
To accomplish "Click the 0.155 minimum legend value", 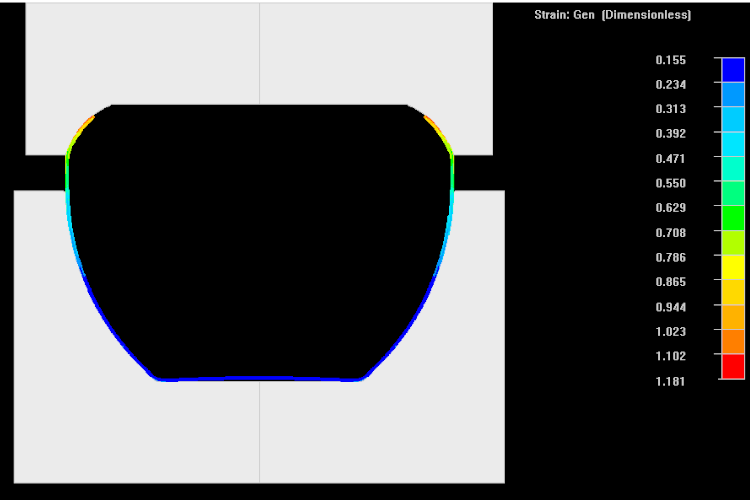I will click(670, 60).
